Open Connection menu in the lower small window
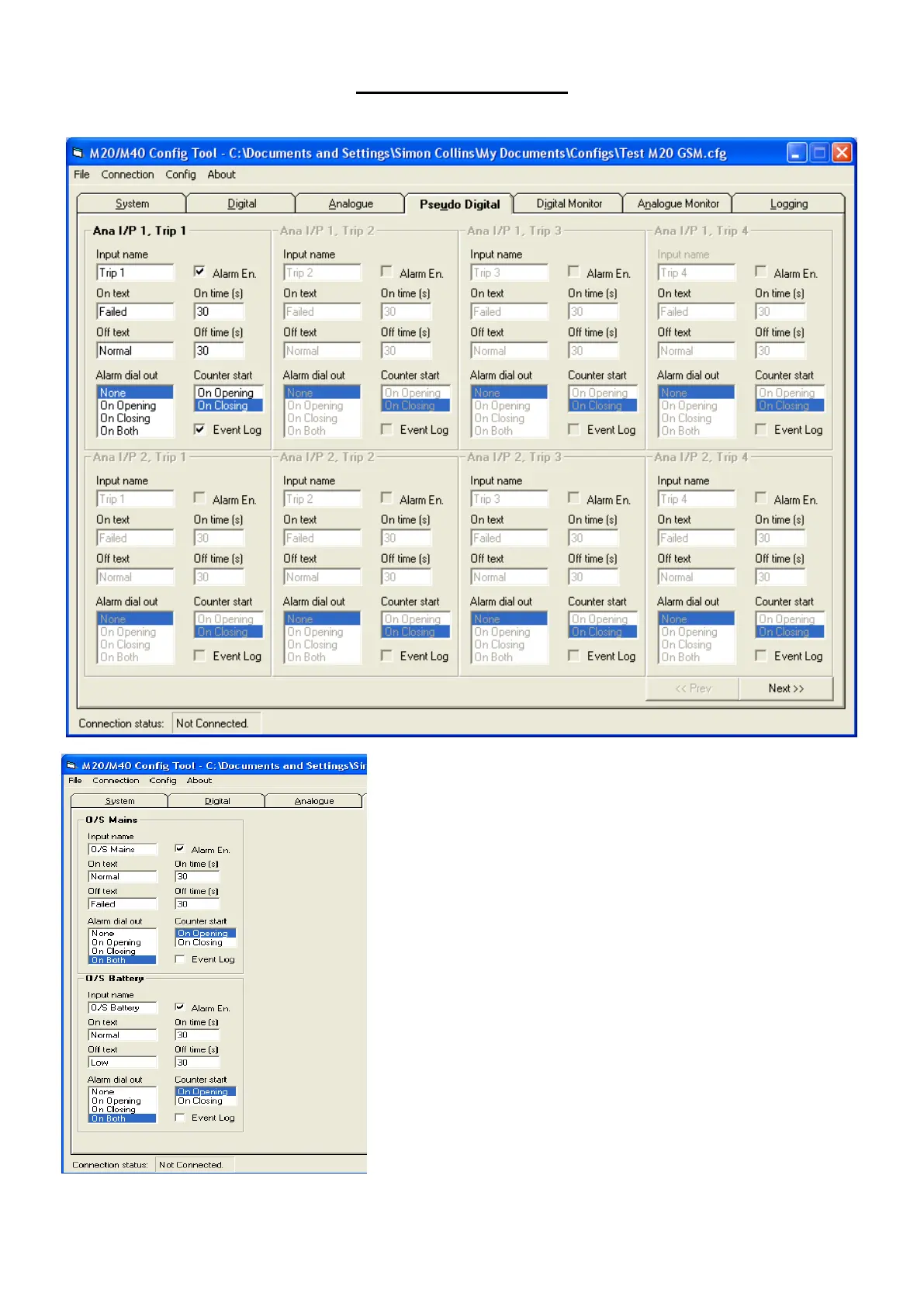Image resolution: width=924 pixels, height=1307 pixels. pos(116,781)
